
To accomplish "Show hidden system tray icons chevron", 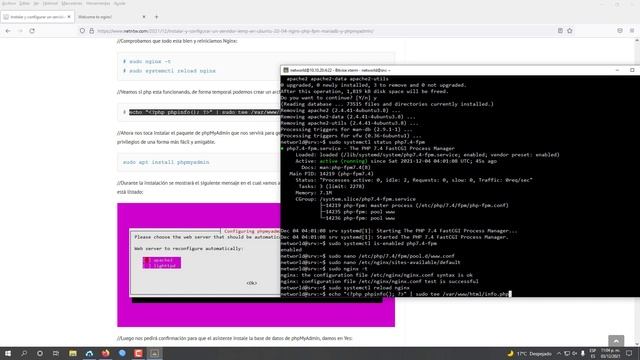I will click(559, 353).
